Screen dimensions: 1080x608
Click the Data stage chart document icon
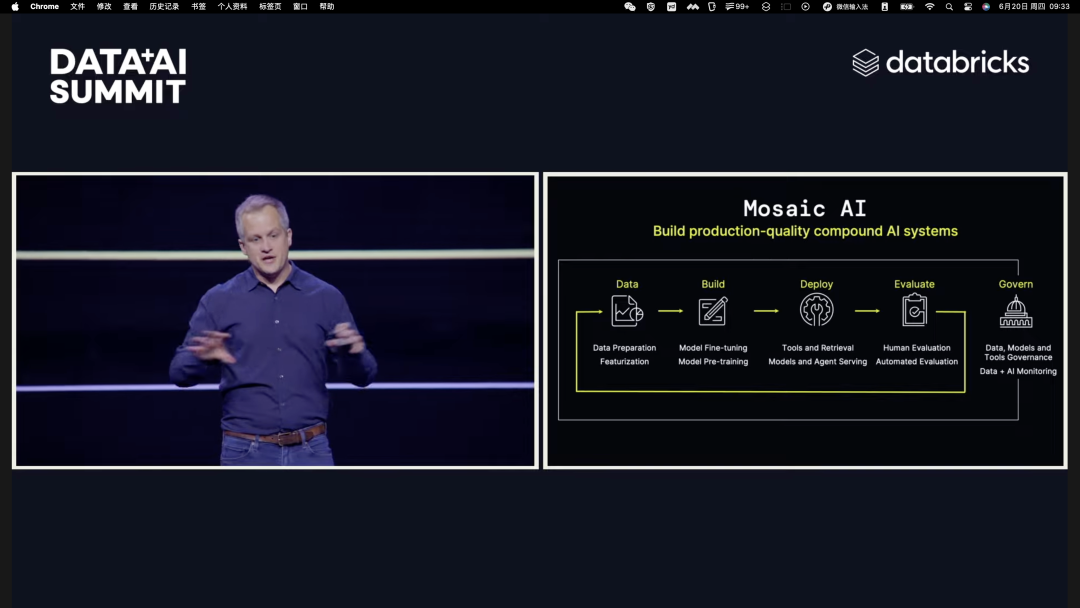click(627, 311)
